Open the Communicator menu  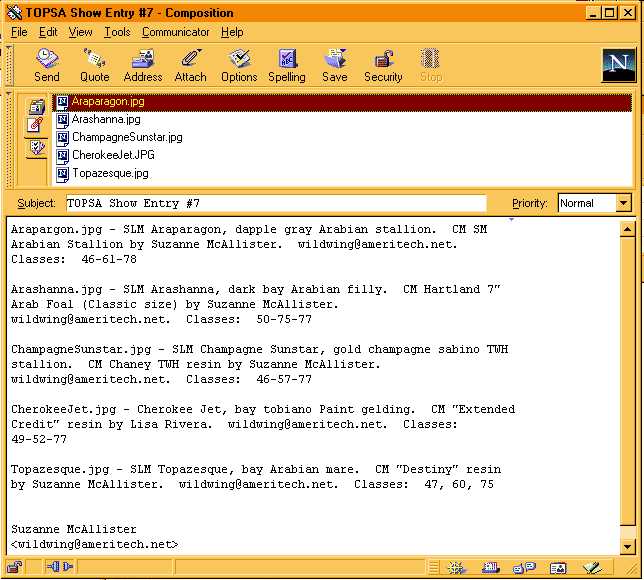tap(176, 32)
